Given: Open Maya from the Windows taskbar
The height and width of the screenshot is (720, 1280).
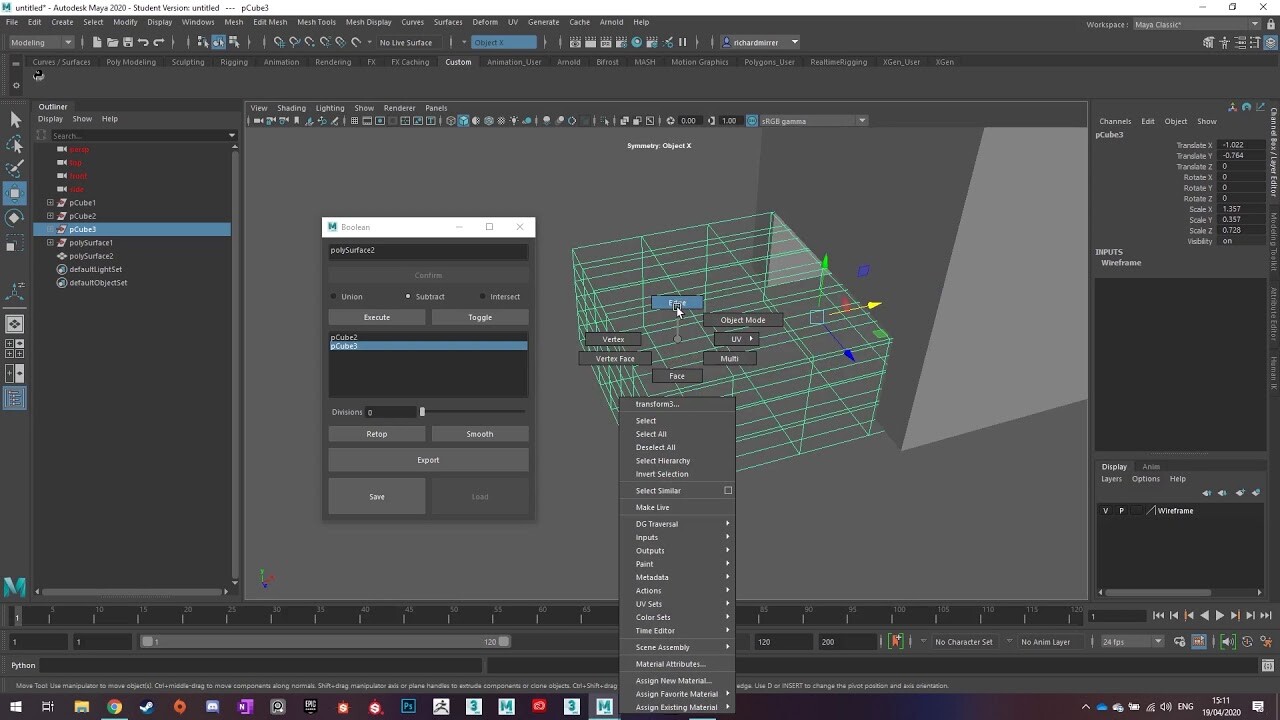Looking at the screenshot, I should click(x=604, y=706).
